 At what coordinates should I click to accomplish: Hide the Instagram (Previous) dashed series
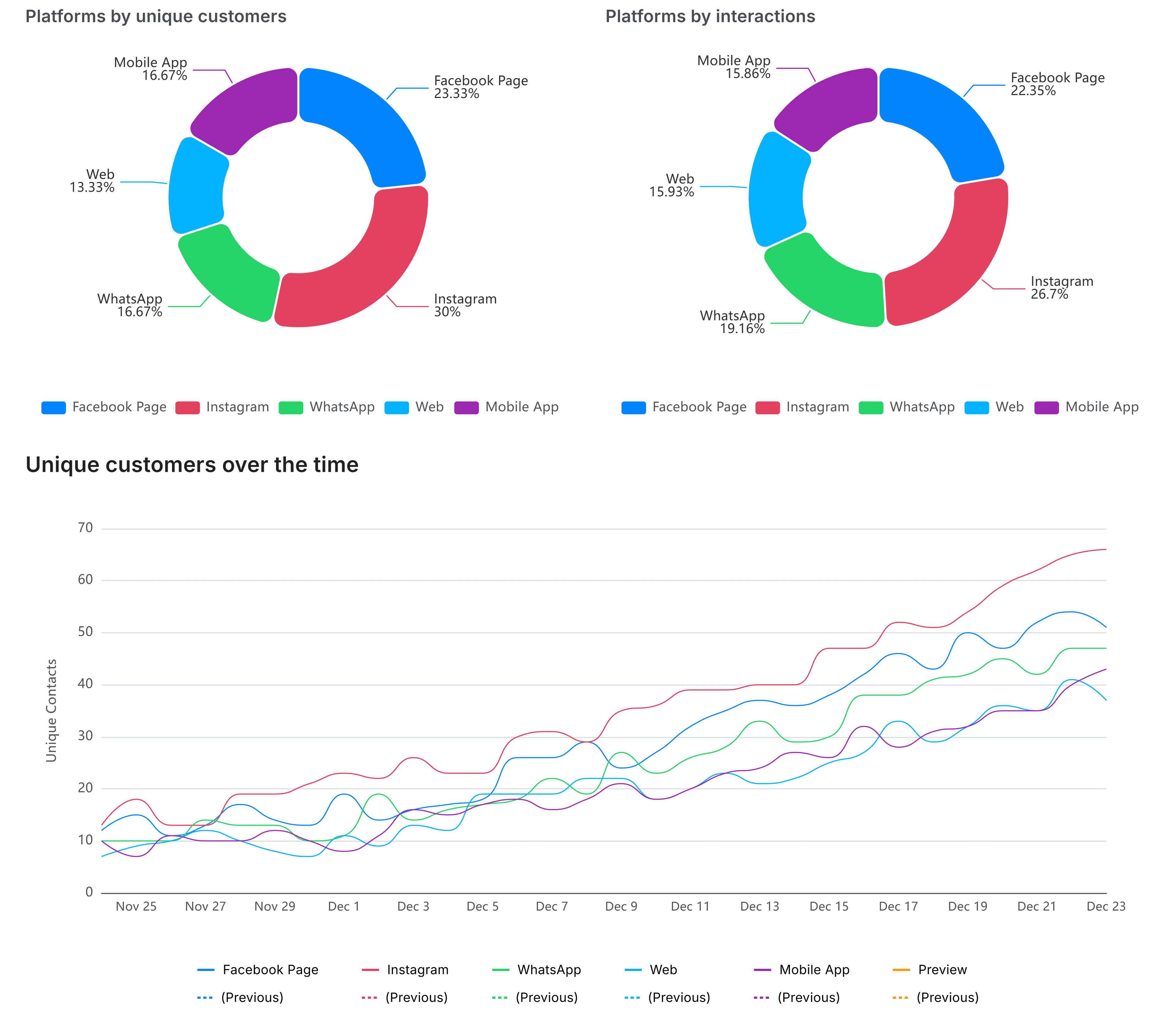pyautogui.click(x=370, y=997)
